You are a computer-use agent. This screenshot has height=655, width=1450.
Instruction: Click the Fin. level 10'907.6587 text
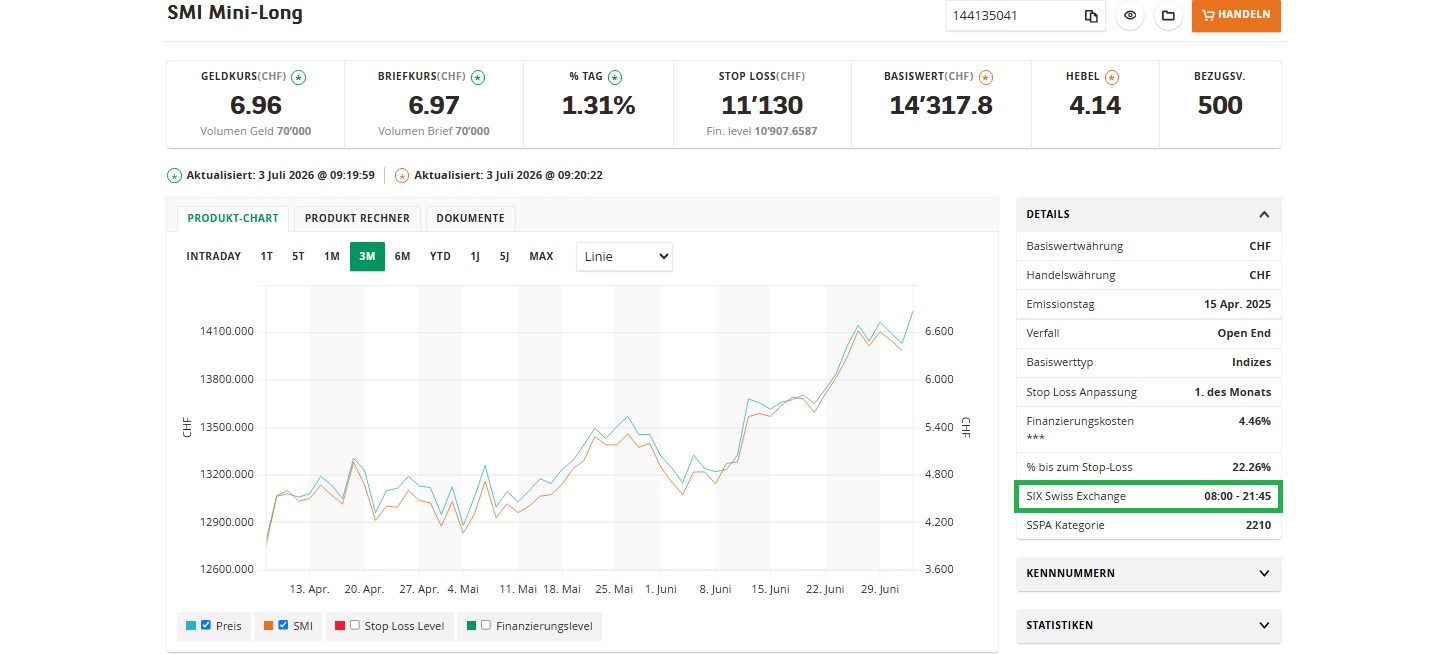coord(761,131)
